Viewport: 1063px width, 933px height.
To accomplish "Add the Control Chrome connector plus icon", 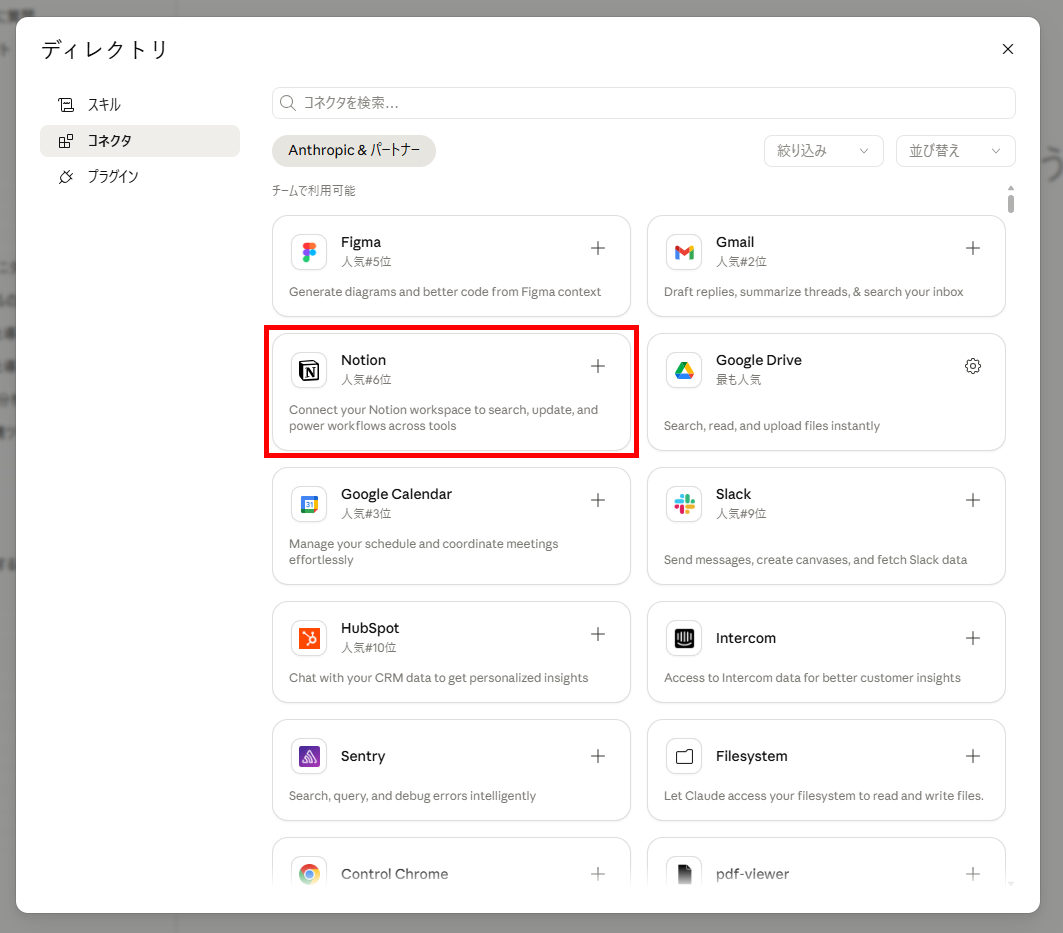I will point(597,874).
